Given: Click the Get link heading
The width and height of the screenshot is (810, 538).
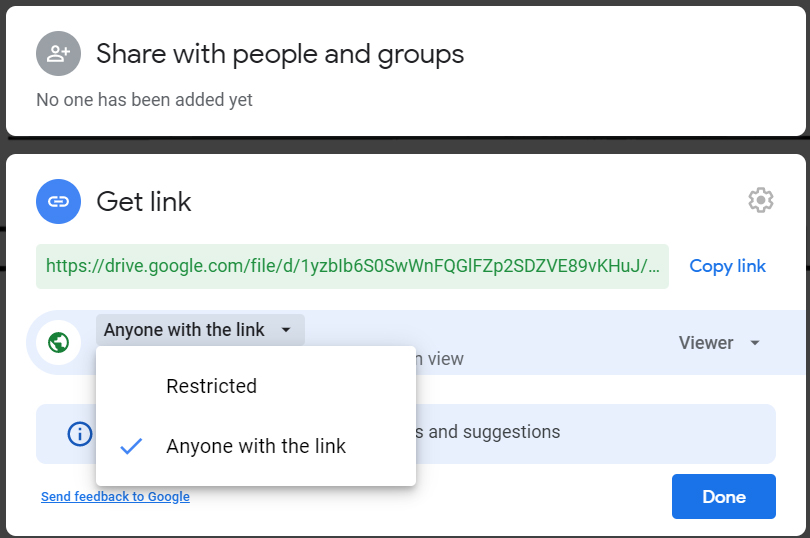Looking at the screenshot, I should (144, 202).
